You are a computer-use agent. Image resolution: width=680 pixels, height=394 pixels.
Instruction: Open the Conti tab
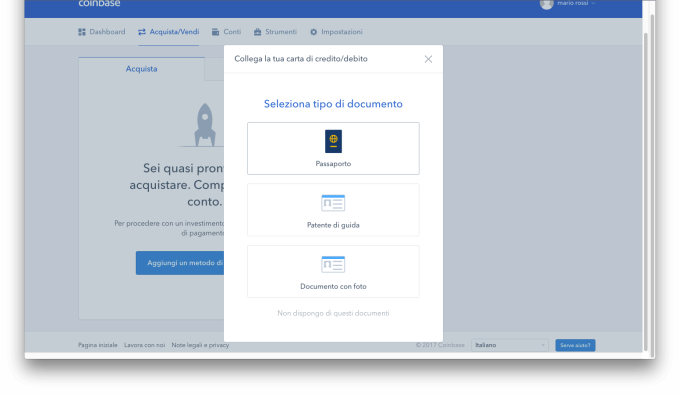[x=226, y=32]
